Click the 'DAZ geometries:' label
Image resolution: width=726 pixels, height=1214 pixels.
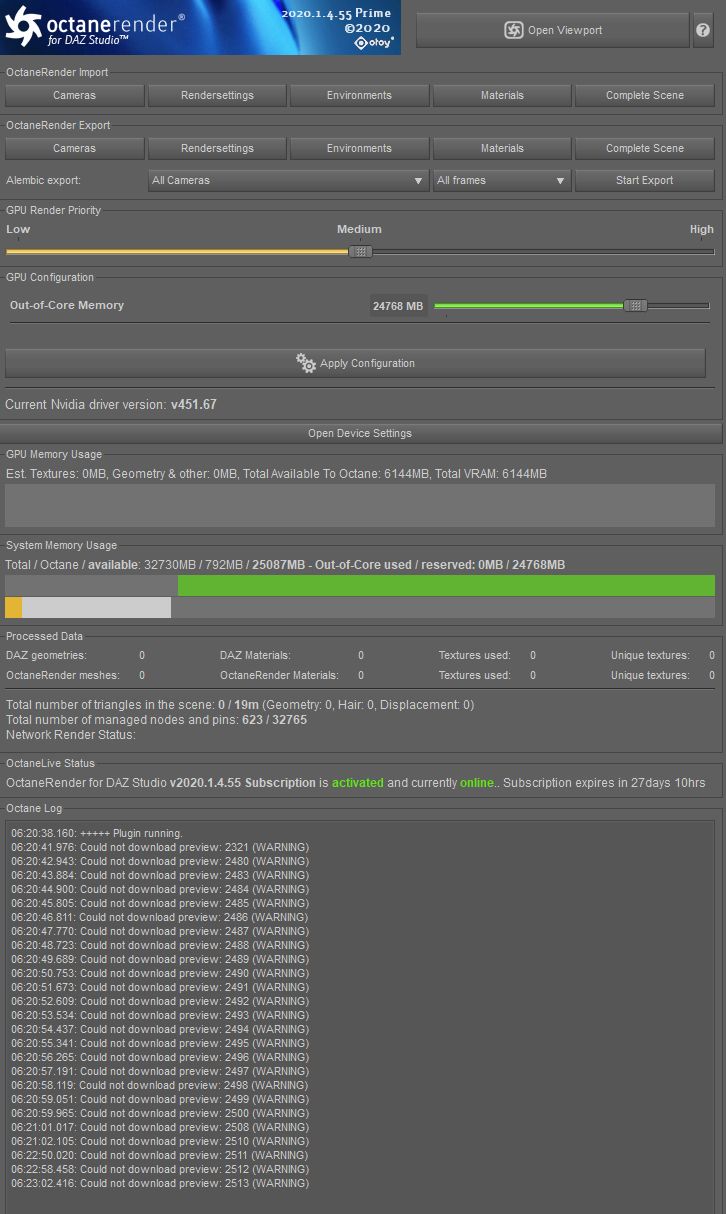click(46, 655)
